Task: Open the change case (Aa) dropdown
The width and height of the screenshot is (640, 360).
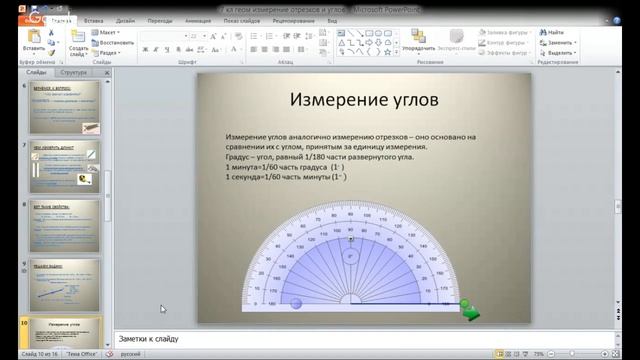Action: pyautogui.click(x=216, y=49)
